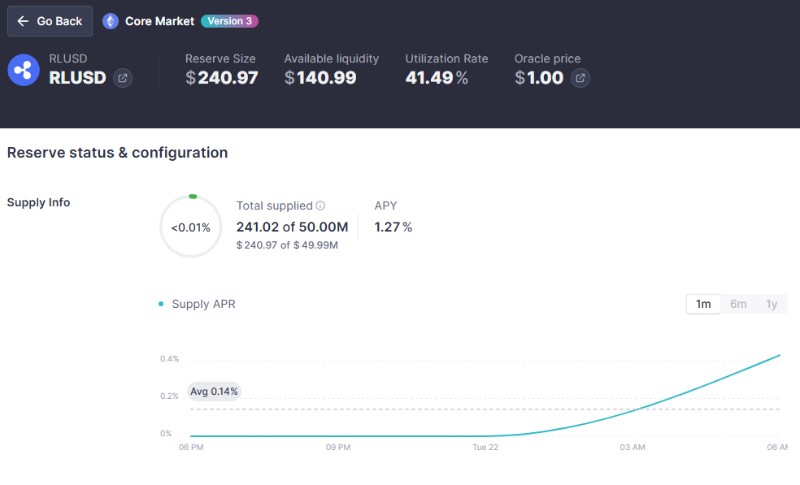
Task: Click the RLUSD token logo
Action: point(23,69)
